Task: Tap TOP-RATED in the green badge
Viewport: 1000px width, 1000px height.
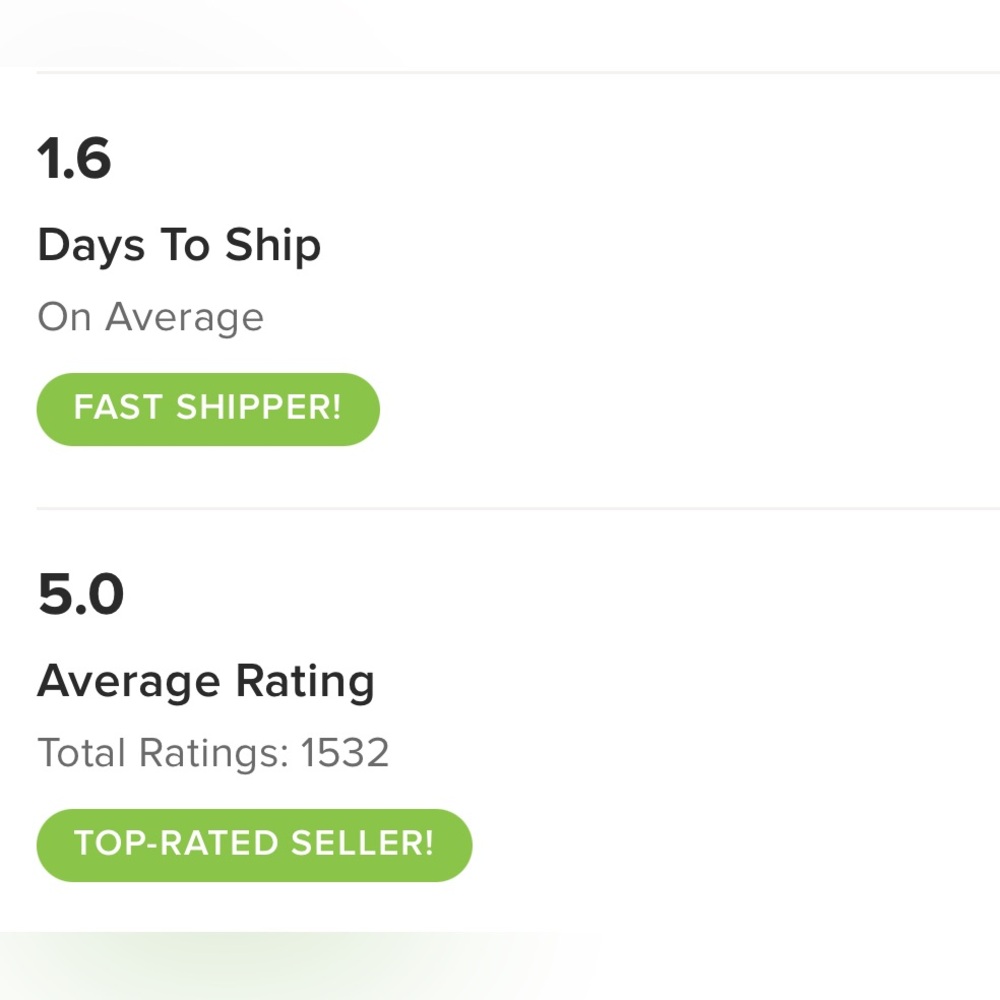Action: pyautogui.click(x=177, y=842)
